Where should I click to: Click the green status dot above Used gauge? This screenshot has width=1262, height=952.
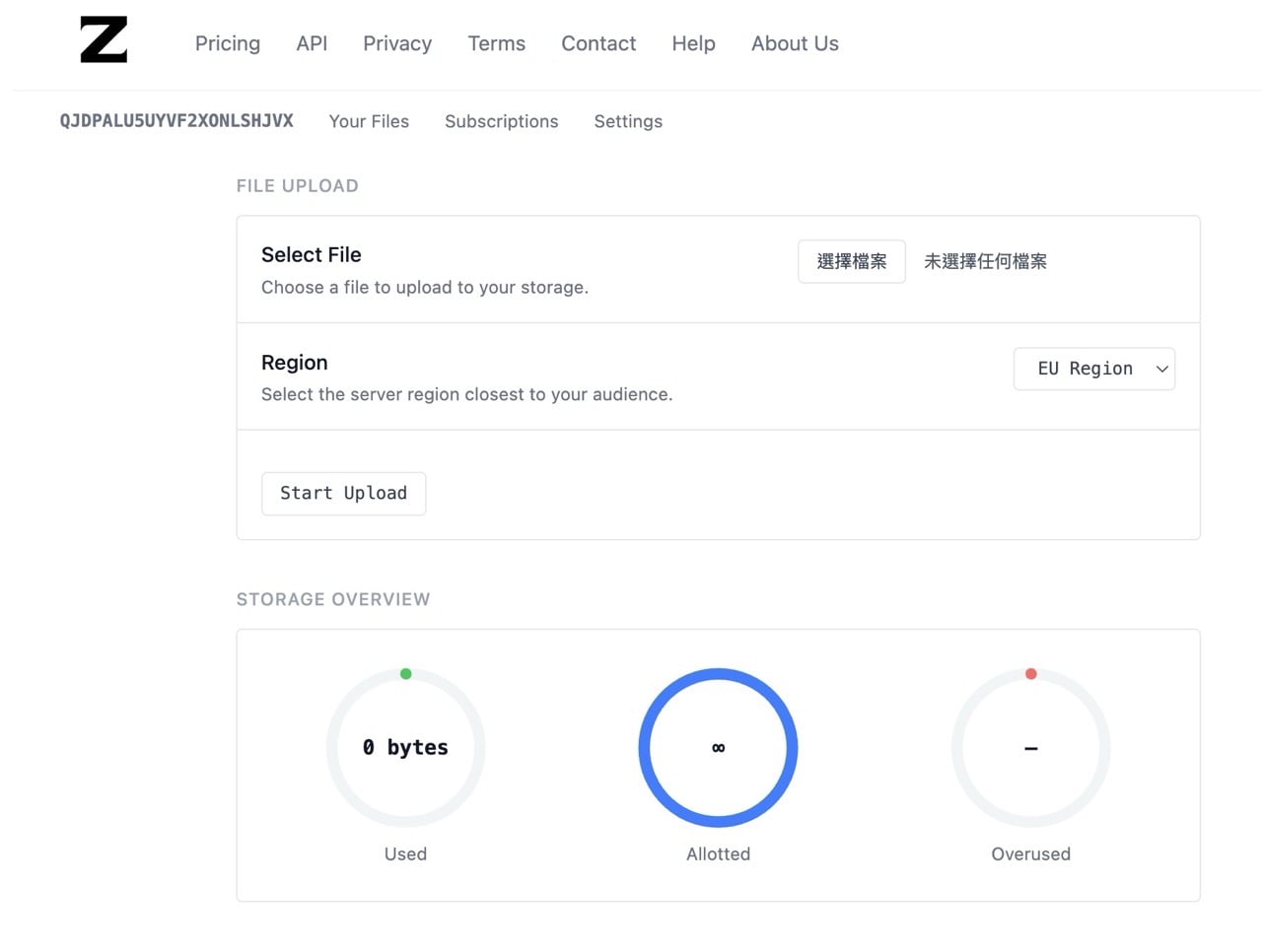[405, 673]
